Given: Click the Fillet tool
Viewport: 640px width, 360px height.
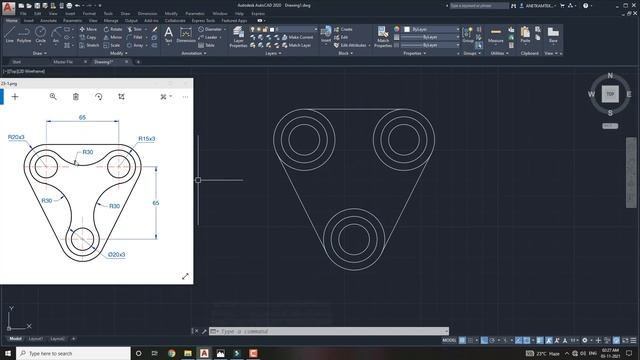Looking at the screenshot, I should tap(135, 37).
